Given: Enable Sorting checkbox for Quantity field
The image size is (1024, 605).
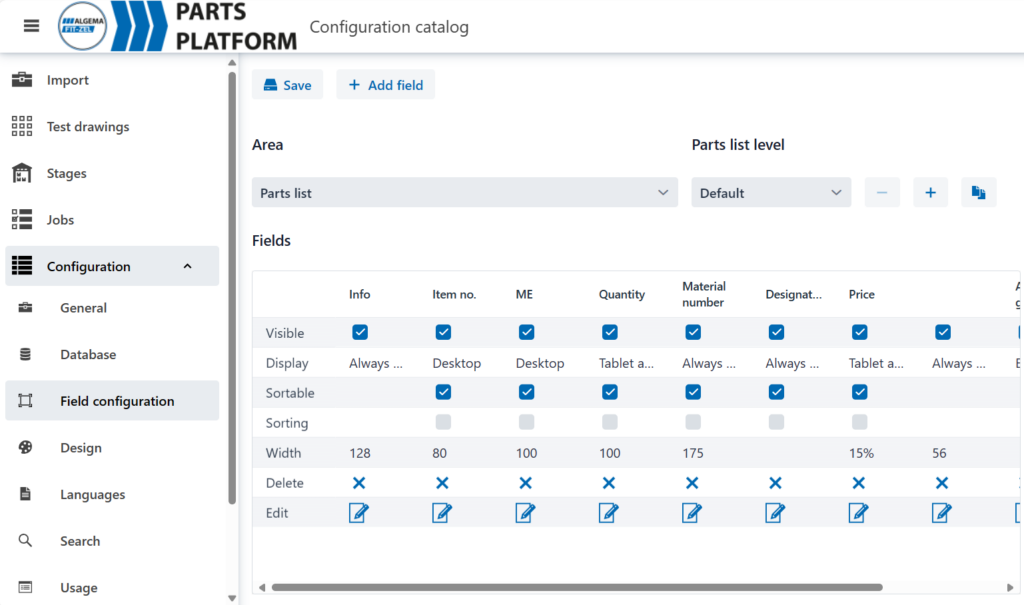Looking at the screenshot, I should [609, 423].
